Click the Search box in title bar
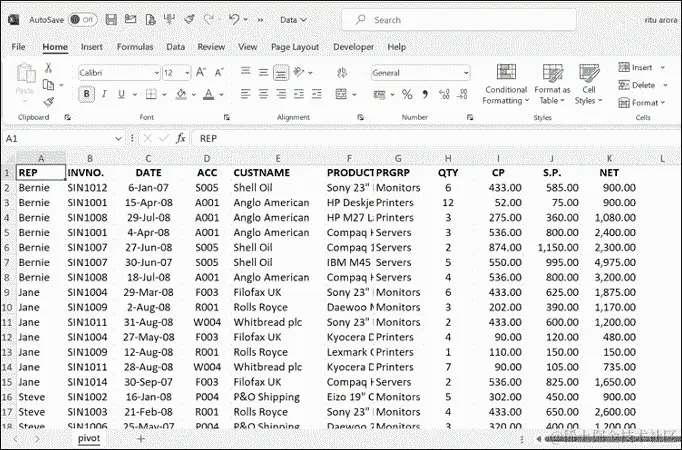Viewport: 682px width, 450px height. [x=459, y=20]
